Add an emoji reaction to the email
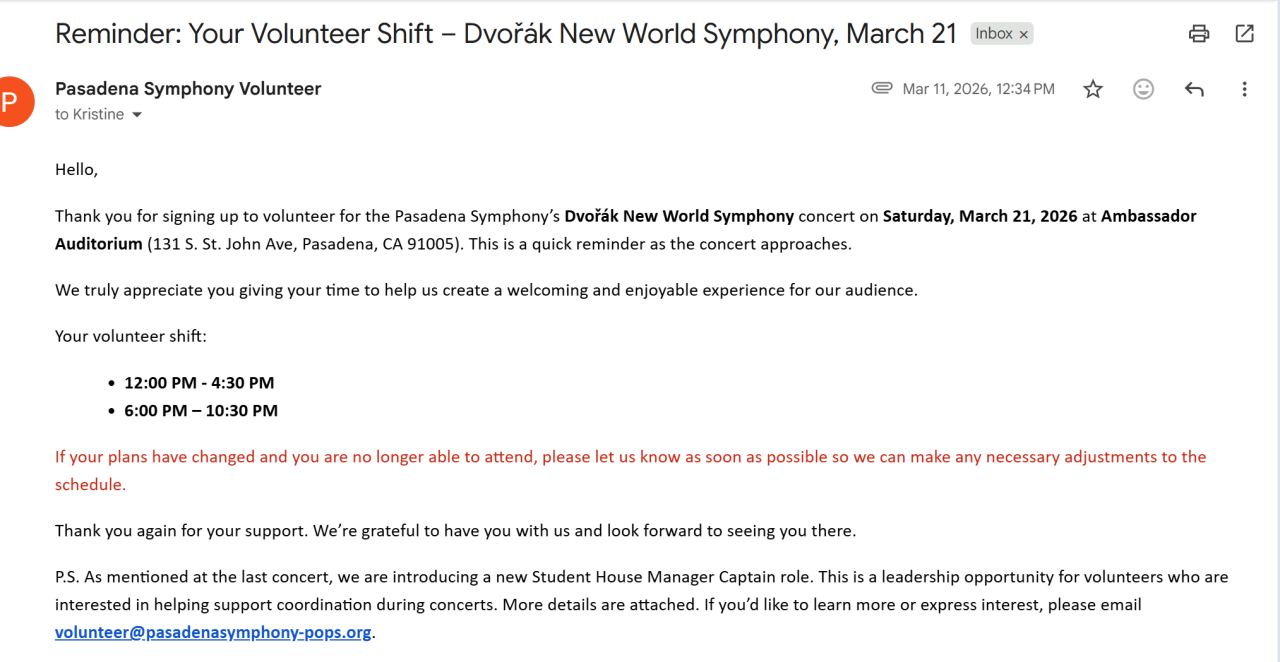 (1143, 89)
